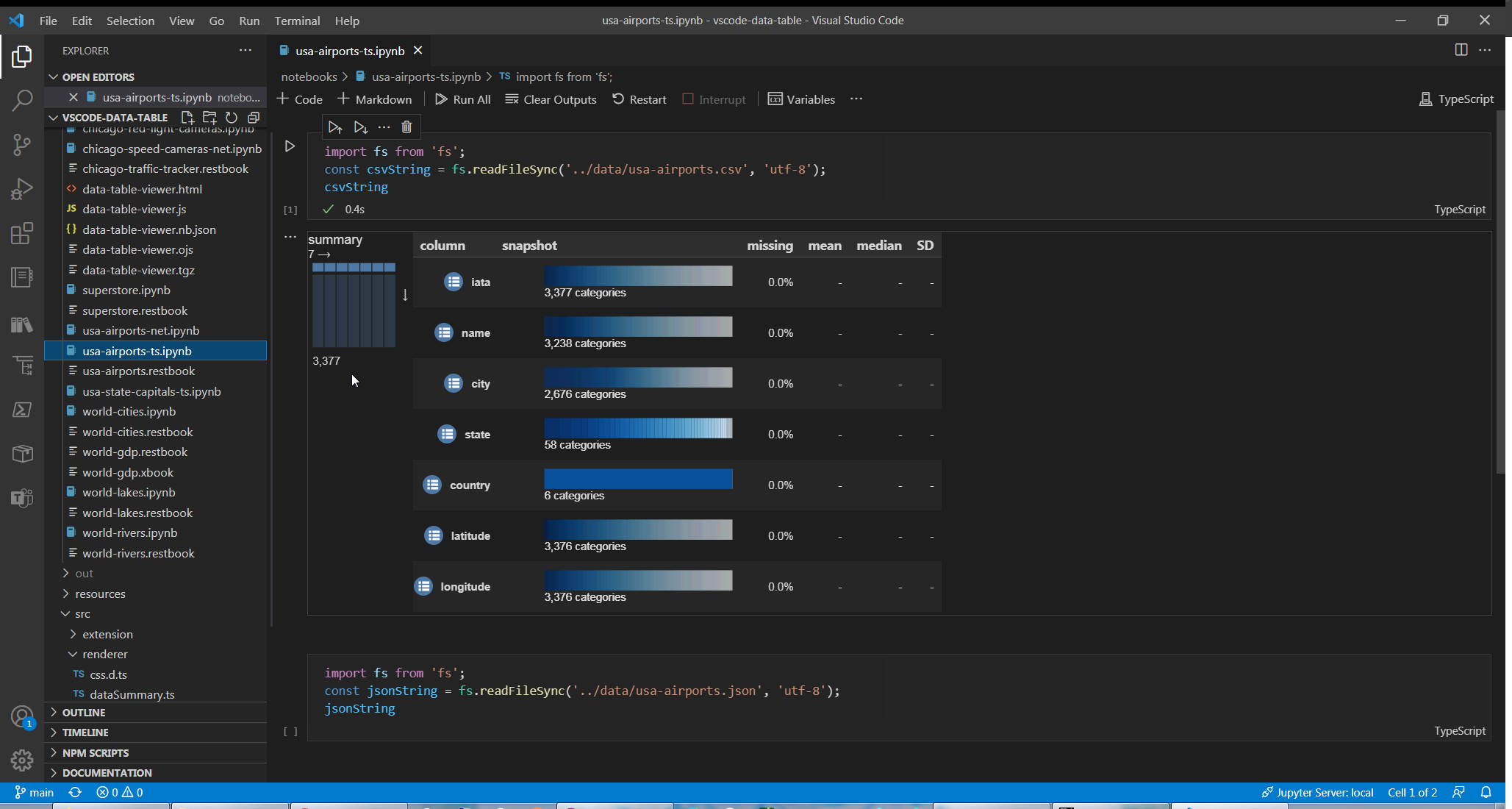The width and height of the screenshot is (1512, 809).
Task: Open the Run and Debug panel
Action: (x=22, y=189)
